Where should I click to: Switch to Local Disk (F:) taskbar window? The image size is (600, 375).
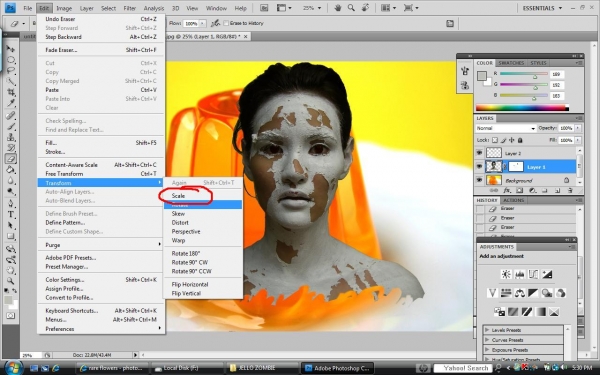point(187,368)
